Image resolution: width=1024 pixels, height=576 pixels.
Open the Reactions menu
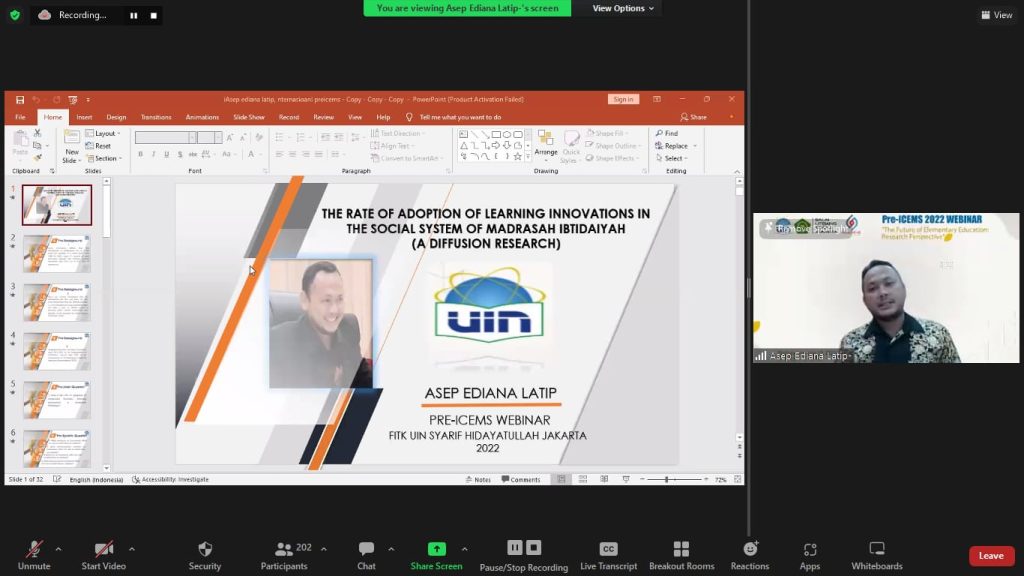coord(750,556)
